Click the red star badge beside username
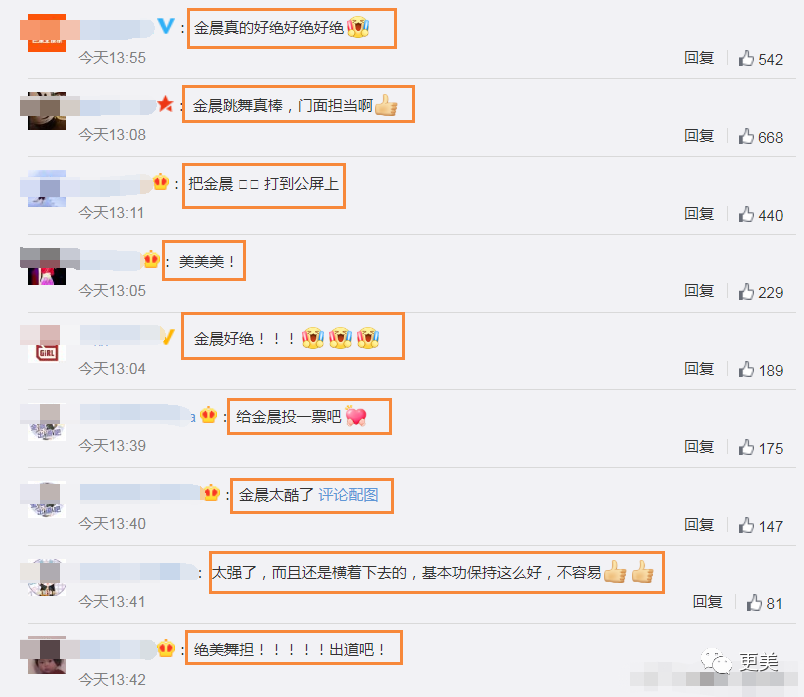The image size is (804, 697). point(165,104)
